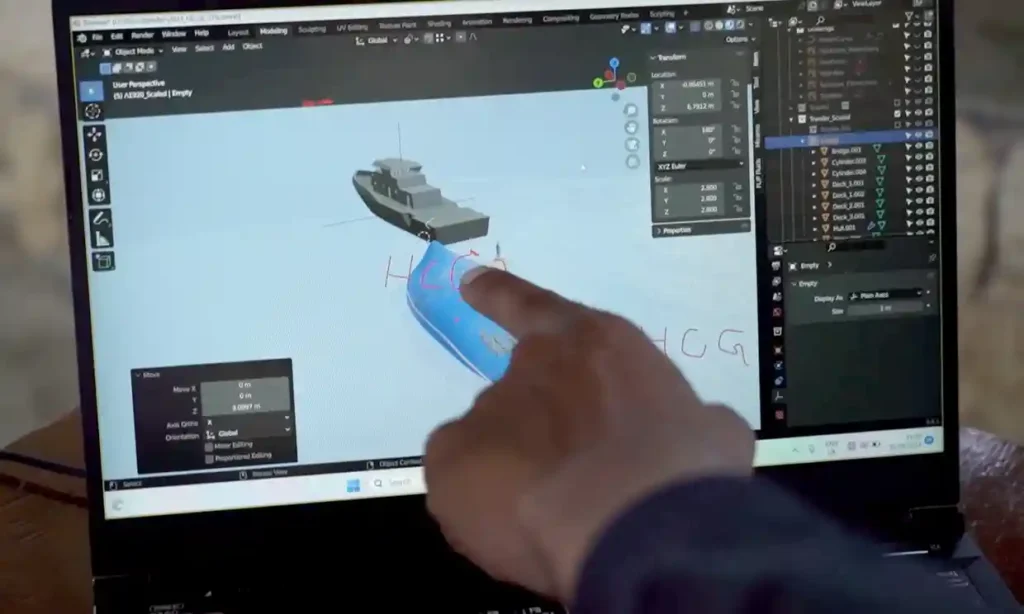This screenshot has height=614, width=1024.
Task: Collapse the Move operator panel
Action: pos(147,375)
